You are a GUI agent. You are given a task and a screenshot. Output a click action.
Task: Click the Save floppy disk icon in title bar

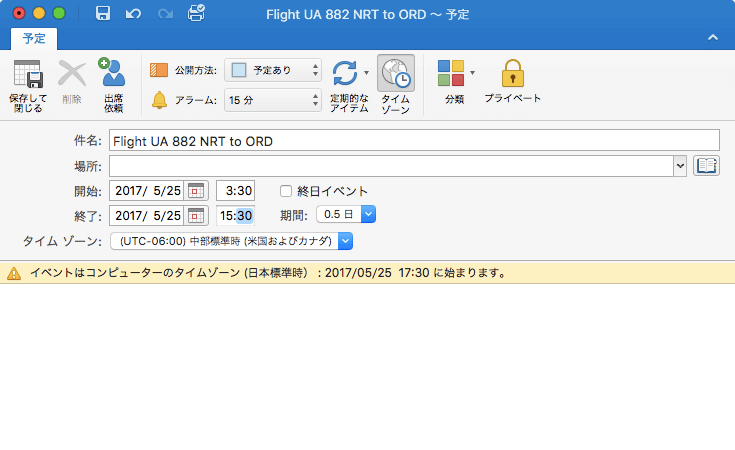point(103,14)
